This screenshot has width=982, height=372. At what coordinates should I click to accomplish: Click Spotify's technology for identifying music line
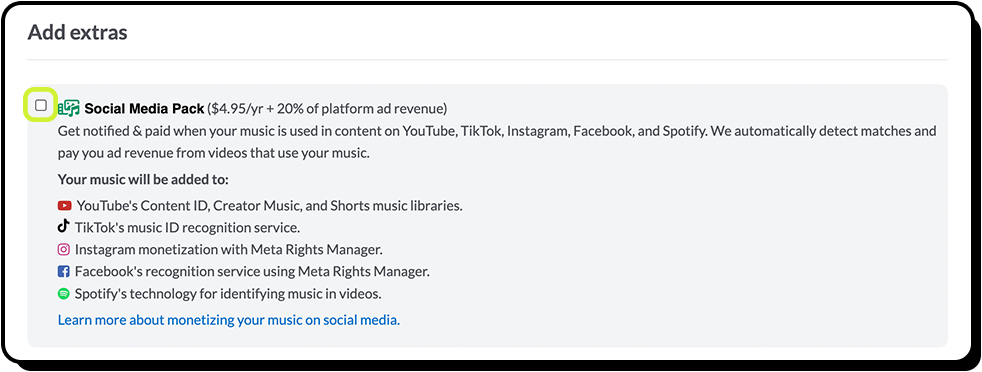228,293
